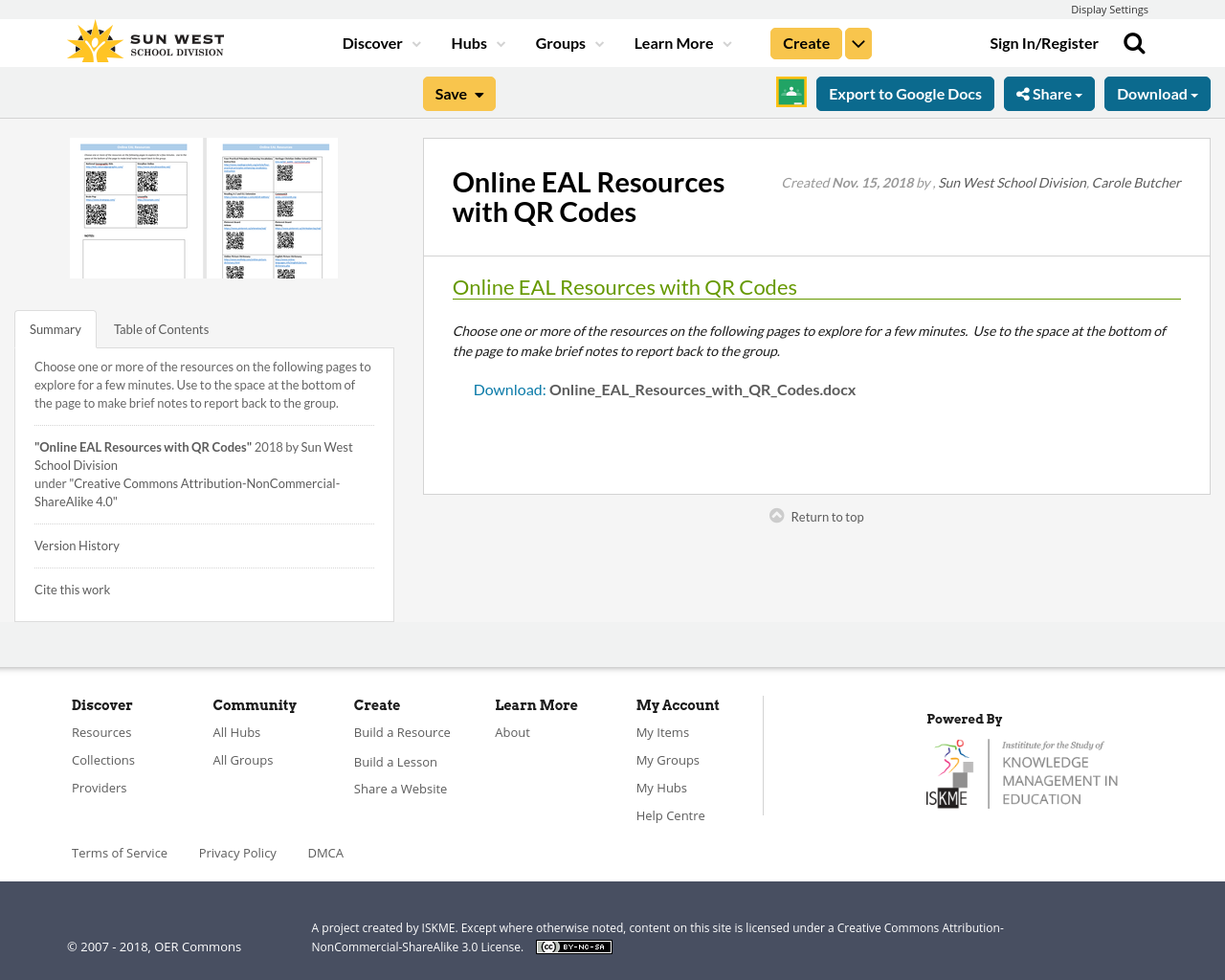This screenshot has height=980, width=1225.
Task: Open Sign In/Register
Action: (x=1044, y=42)
